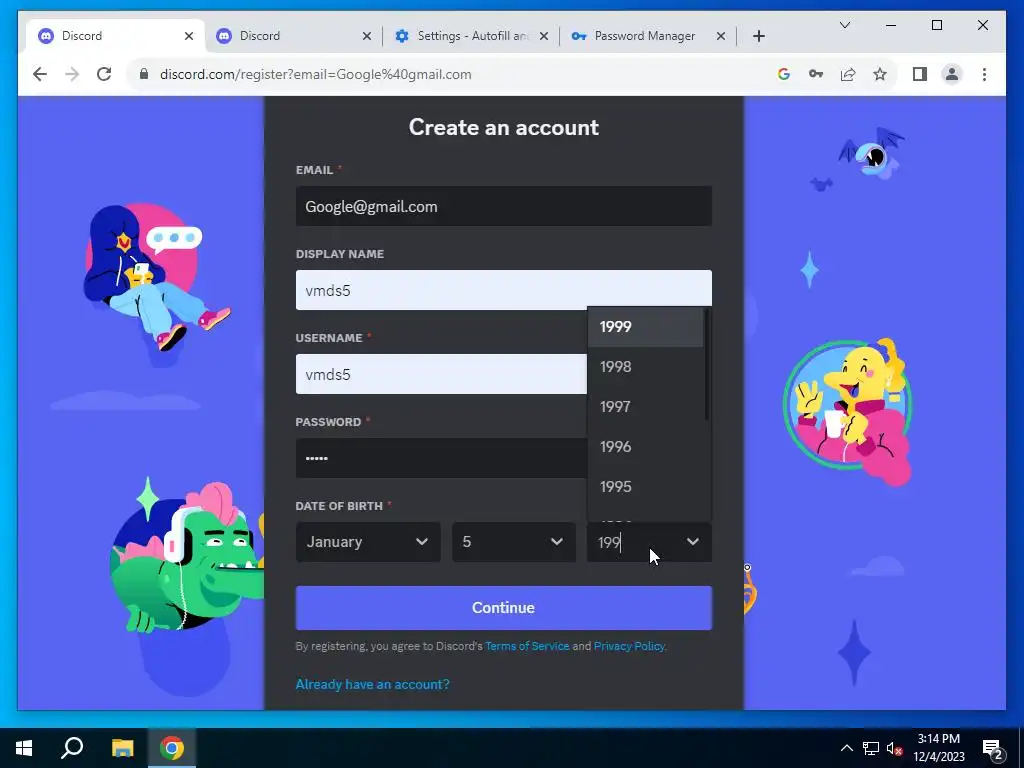Click the address bar URL

tap(315, 74)
